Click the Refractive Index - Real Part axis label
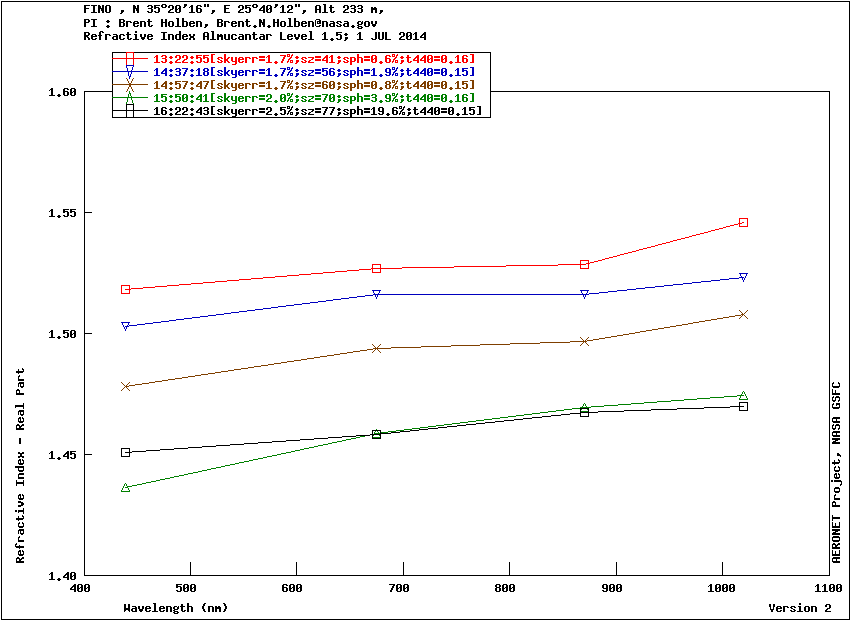The width and height of the screenshot is (850, 620). (x=21, y=466)
